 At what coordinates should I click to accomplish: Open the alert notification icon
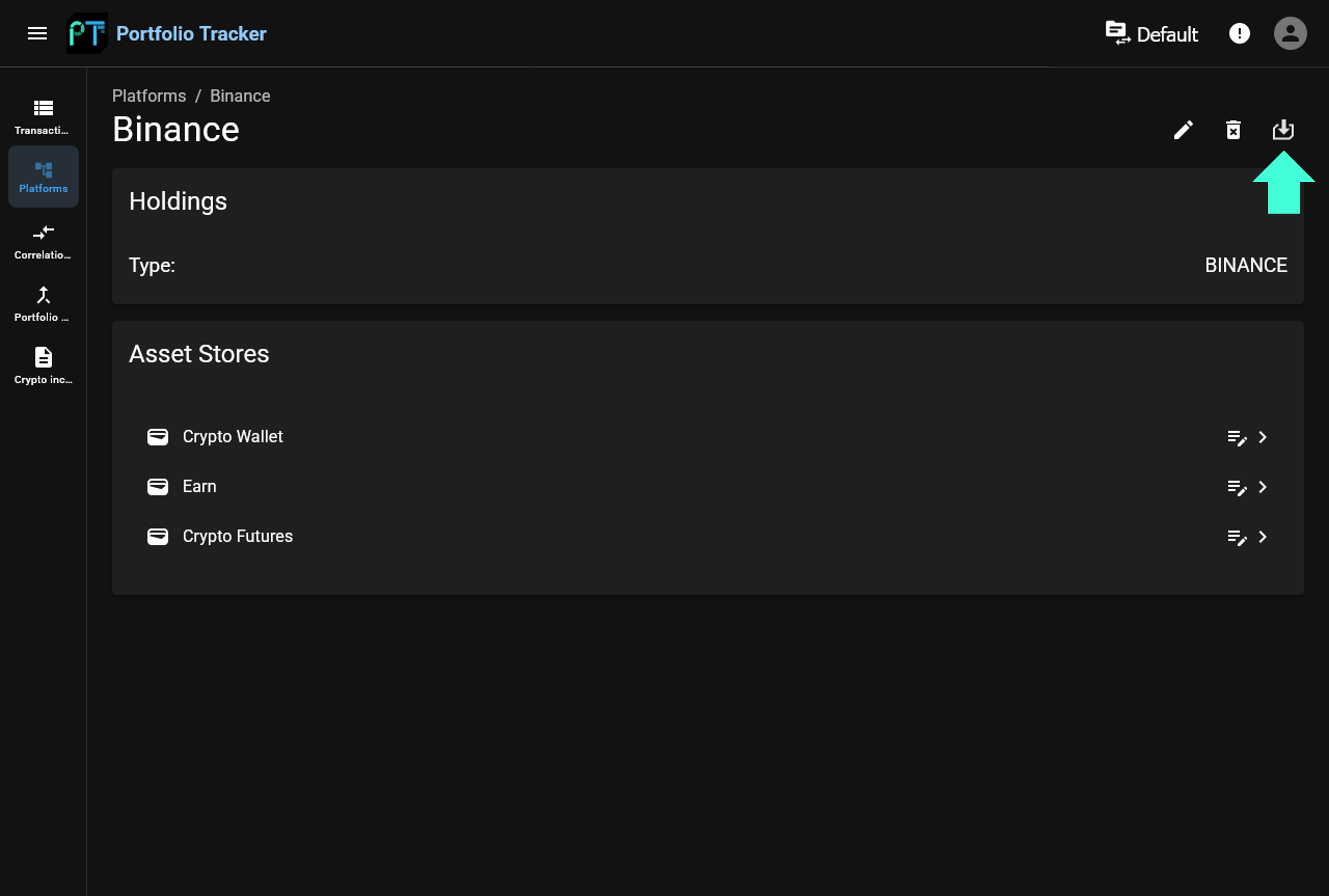[1239, 34]
